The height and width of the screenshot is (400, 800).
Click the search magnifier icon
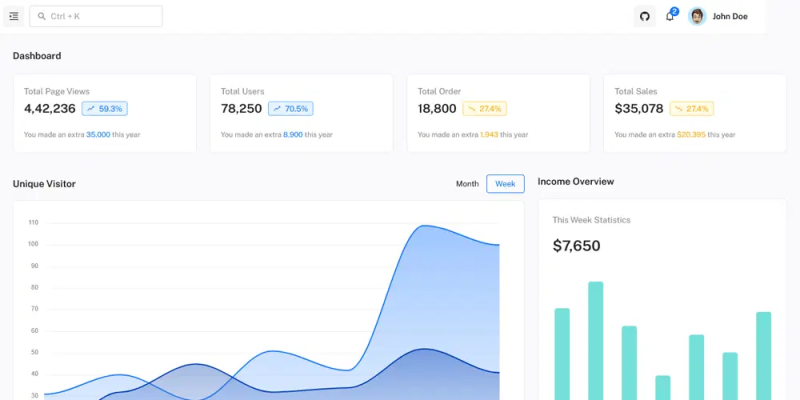[42, 16]
